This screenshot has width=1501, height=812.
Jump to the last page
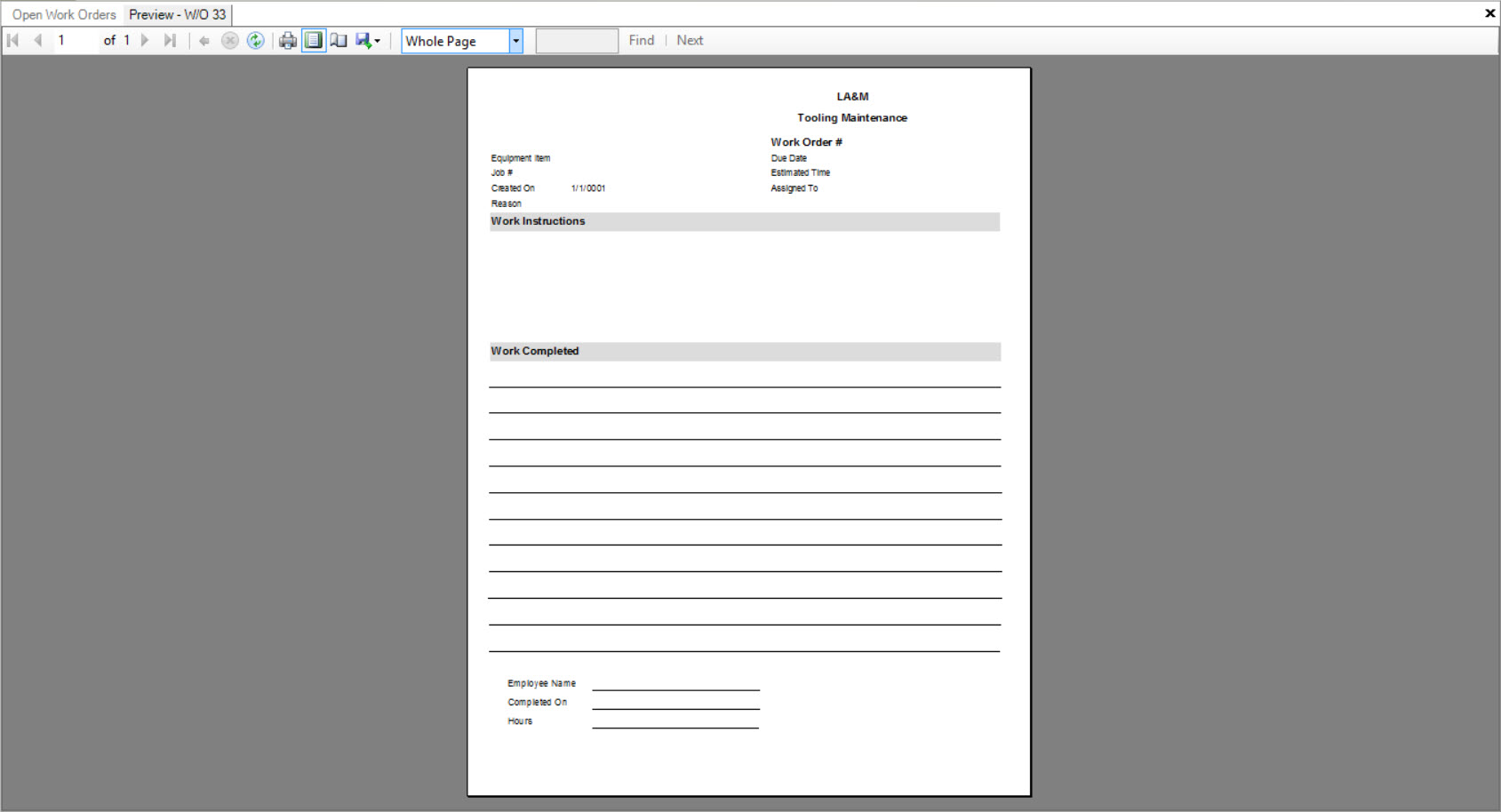(170, 40)
